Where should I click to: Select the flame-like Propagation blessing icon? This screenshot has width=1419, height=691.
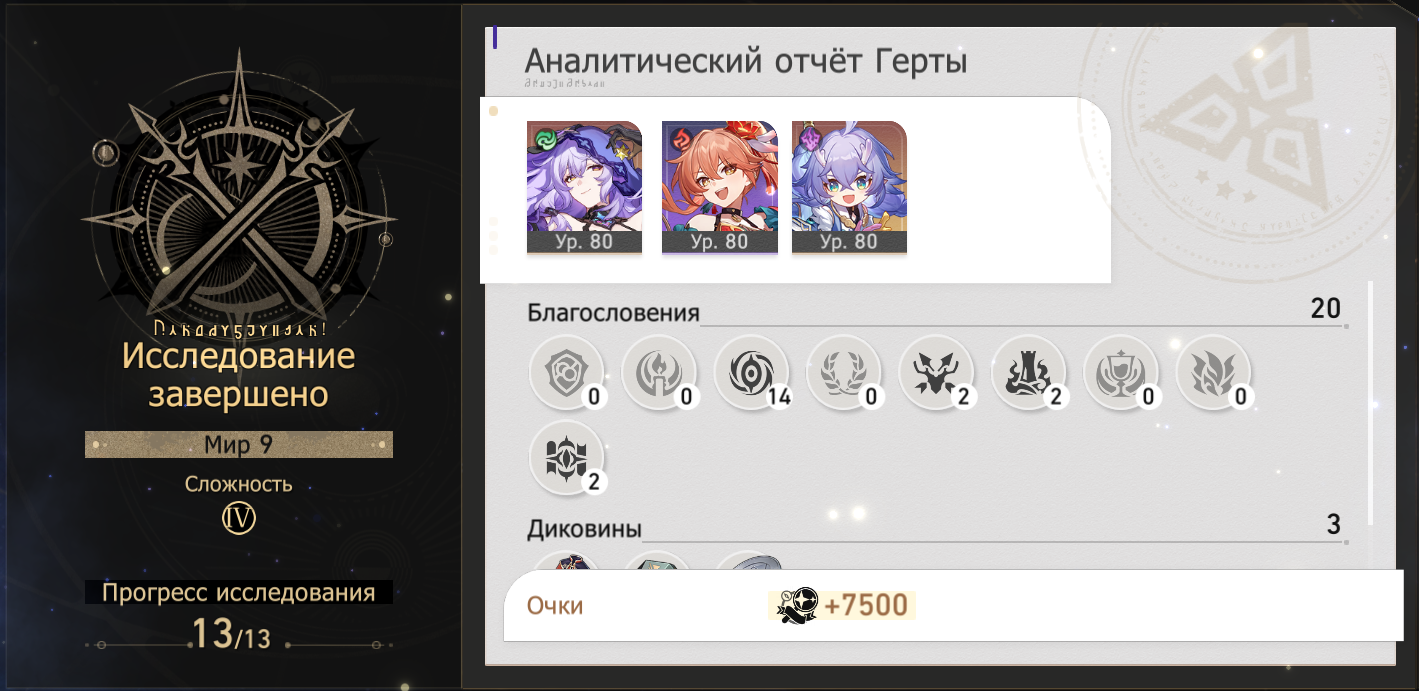click(1214, 373)
